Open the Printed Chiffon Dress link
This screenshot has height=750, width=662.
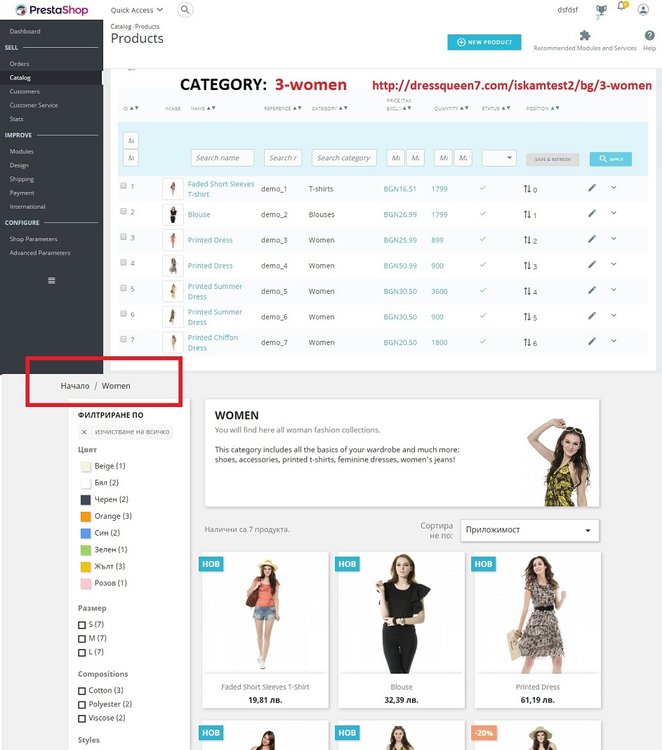pos(212,342)
